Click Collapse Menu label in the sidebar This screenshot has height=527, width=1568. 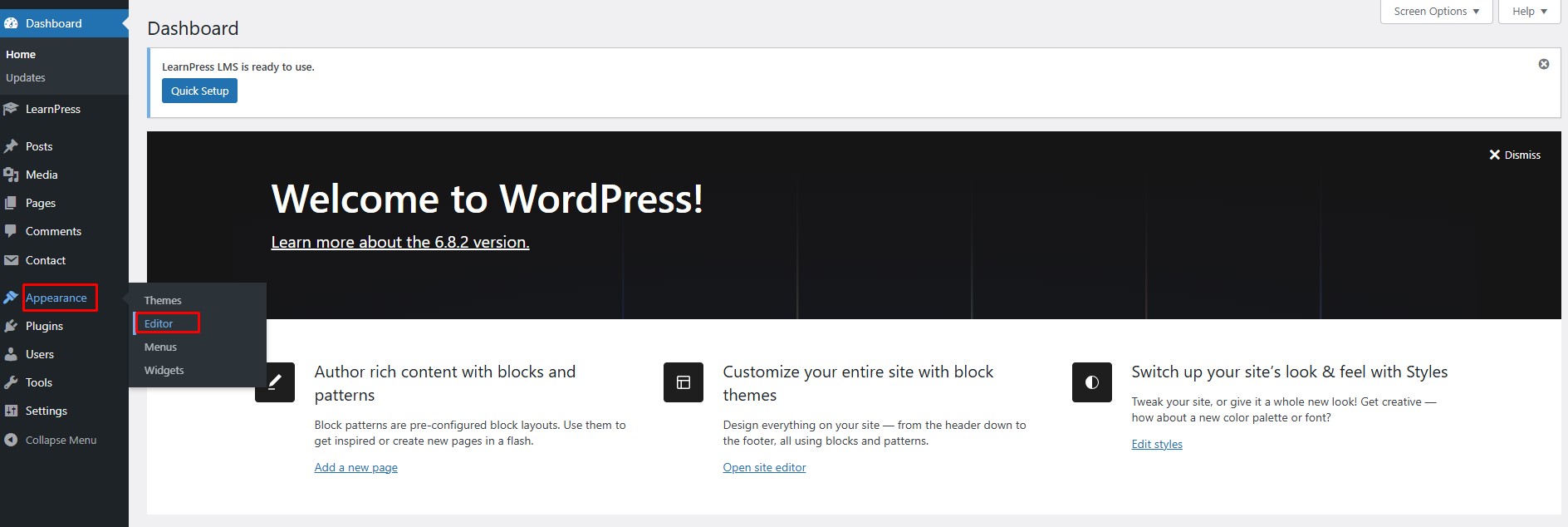[61, 440]
